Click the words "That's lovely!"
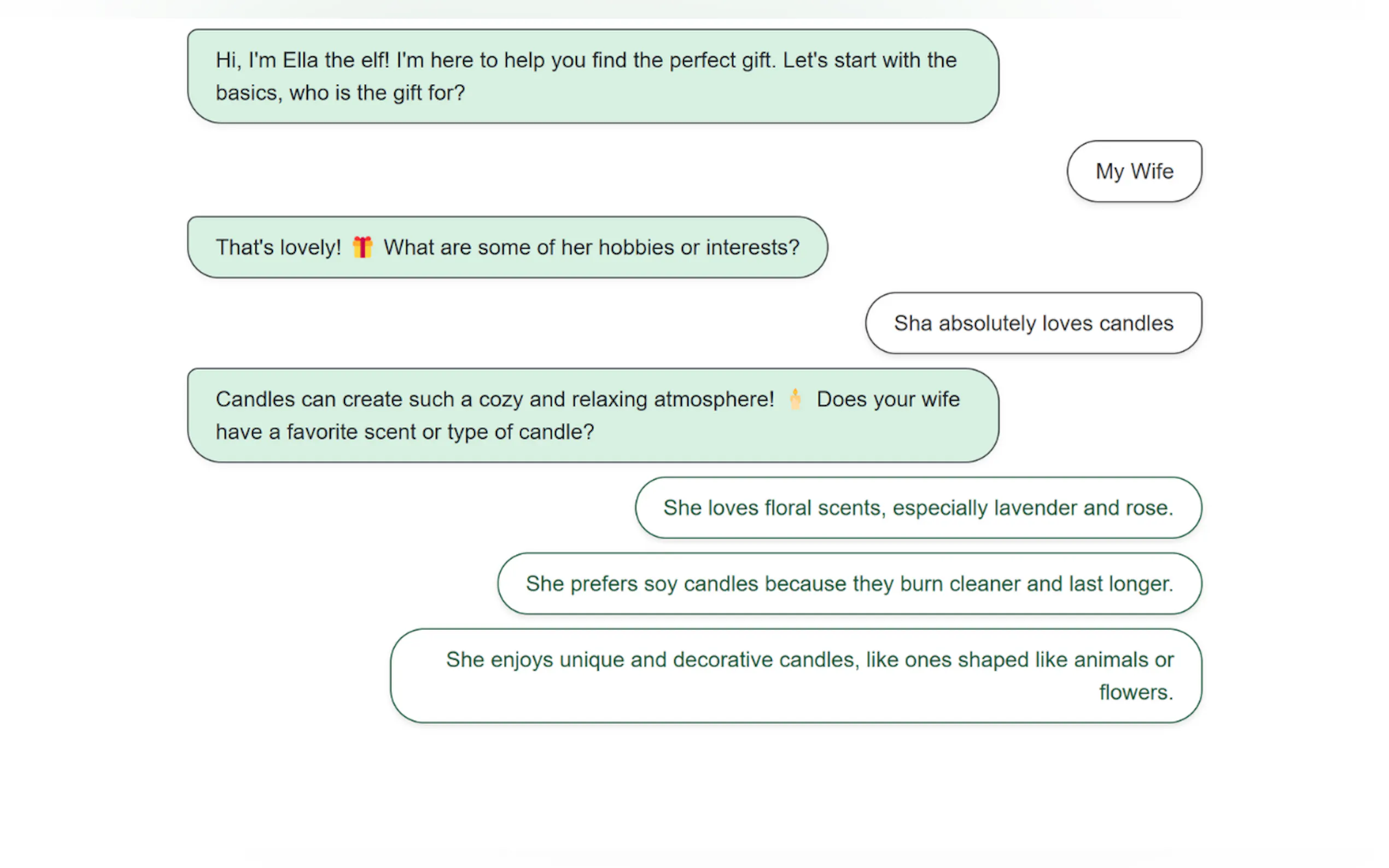 (x=278, y=248)
